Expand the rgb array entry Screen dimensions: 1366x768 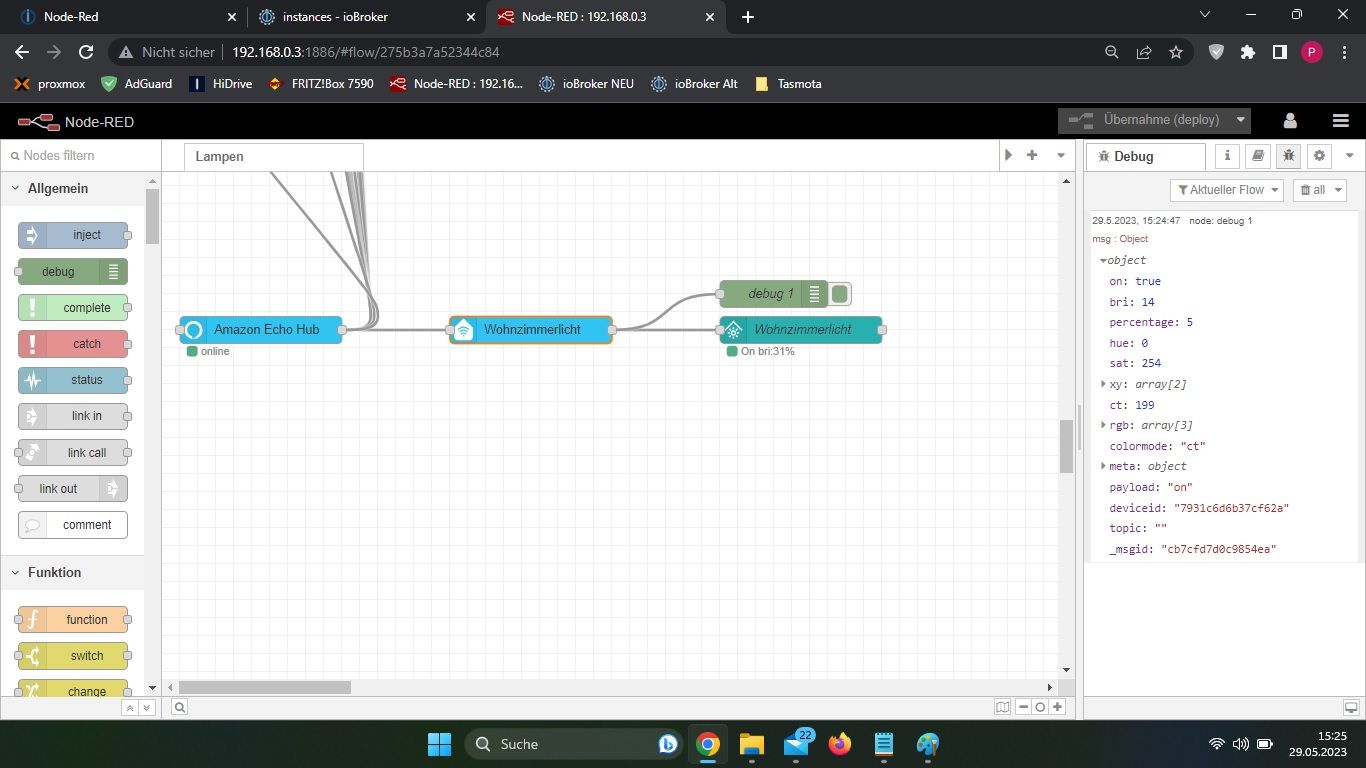(x=1103, y=425)
